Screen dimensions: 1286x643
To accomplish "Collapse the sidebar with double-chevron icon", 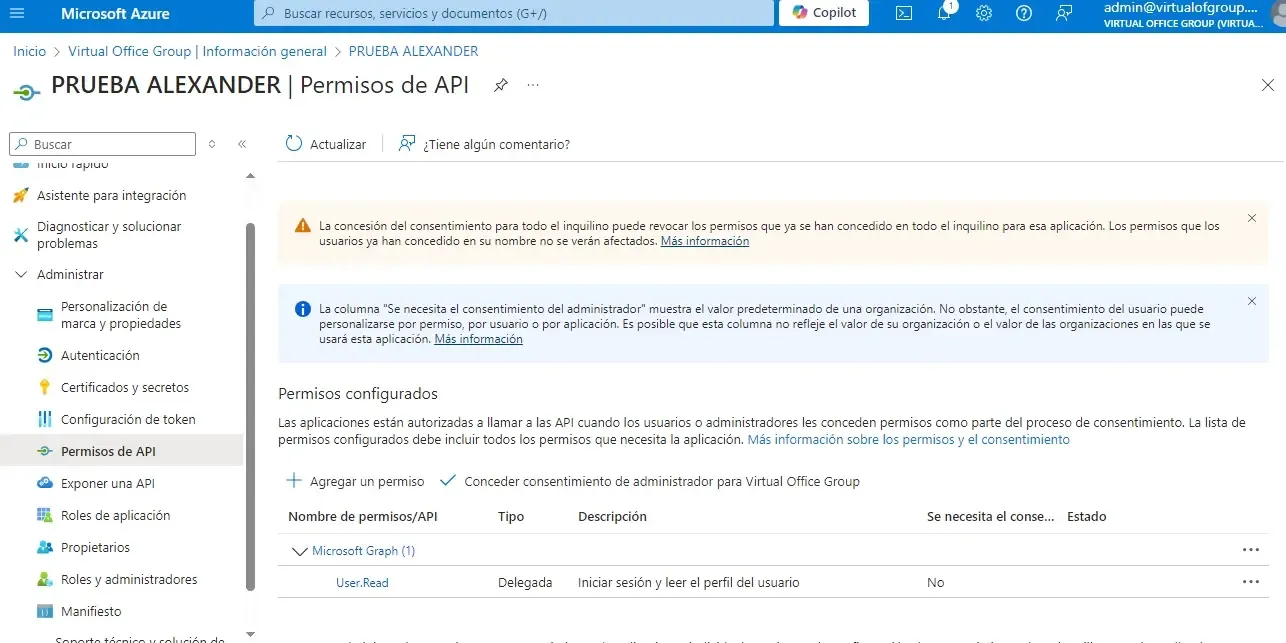I will pyautogui.click(x=242, y=144).
